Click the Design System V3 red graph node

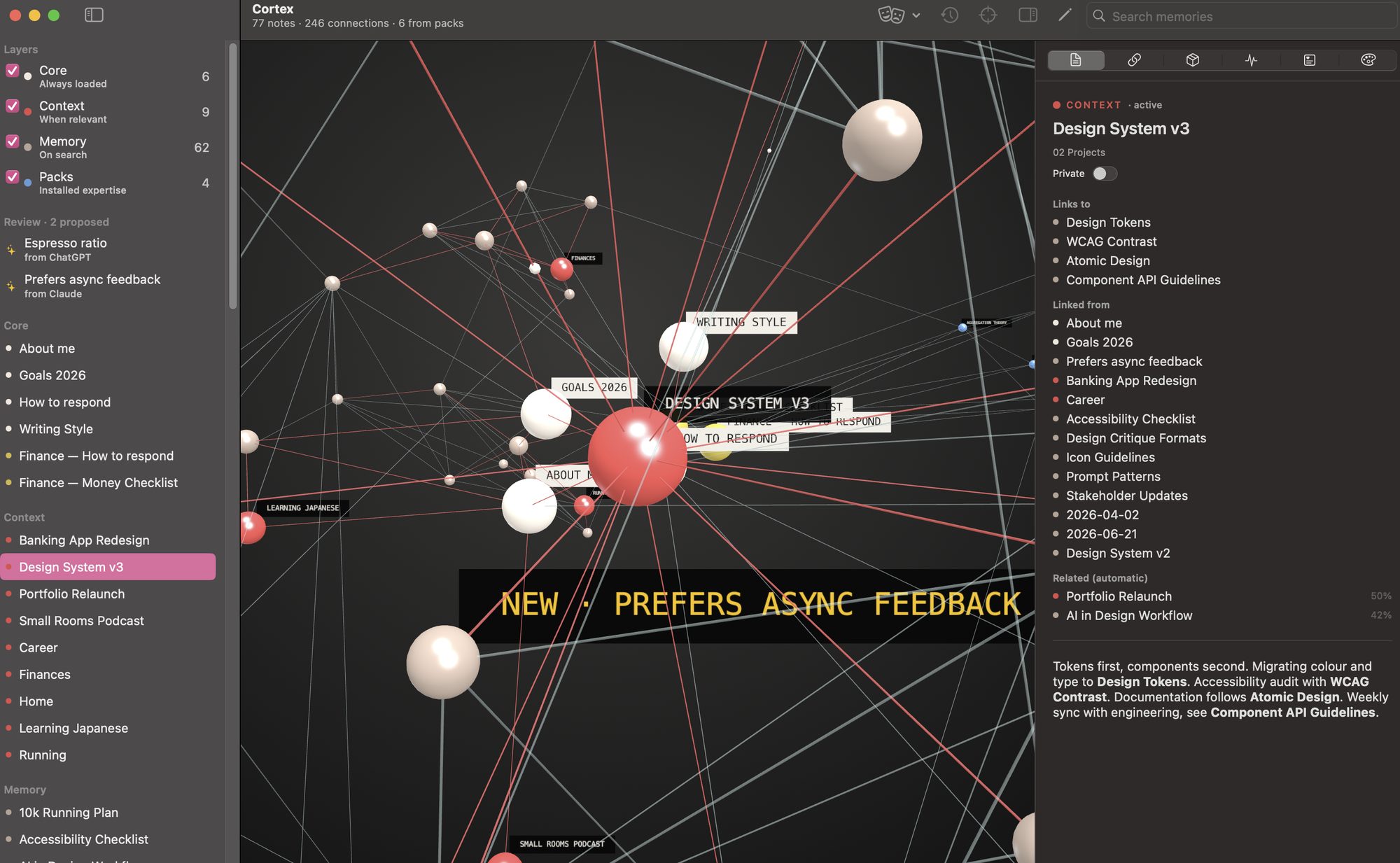point(637,456)
